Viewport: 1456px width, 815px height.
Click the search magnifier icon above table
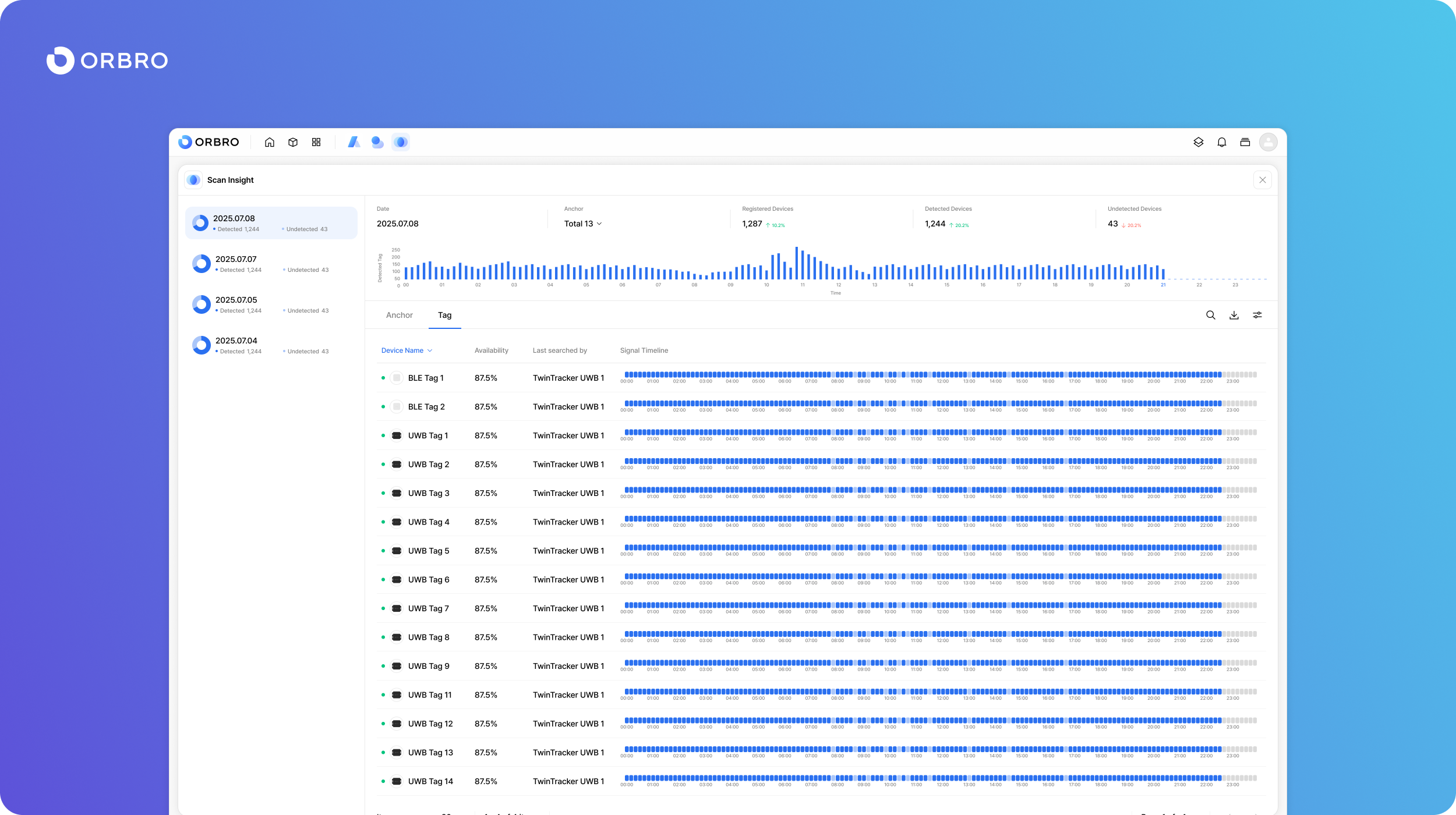pyautogui.click(x=1211, y=315)
